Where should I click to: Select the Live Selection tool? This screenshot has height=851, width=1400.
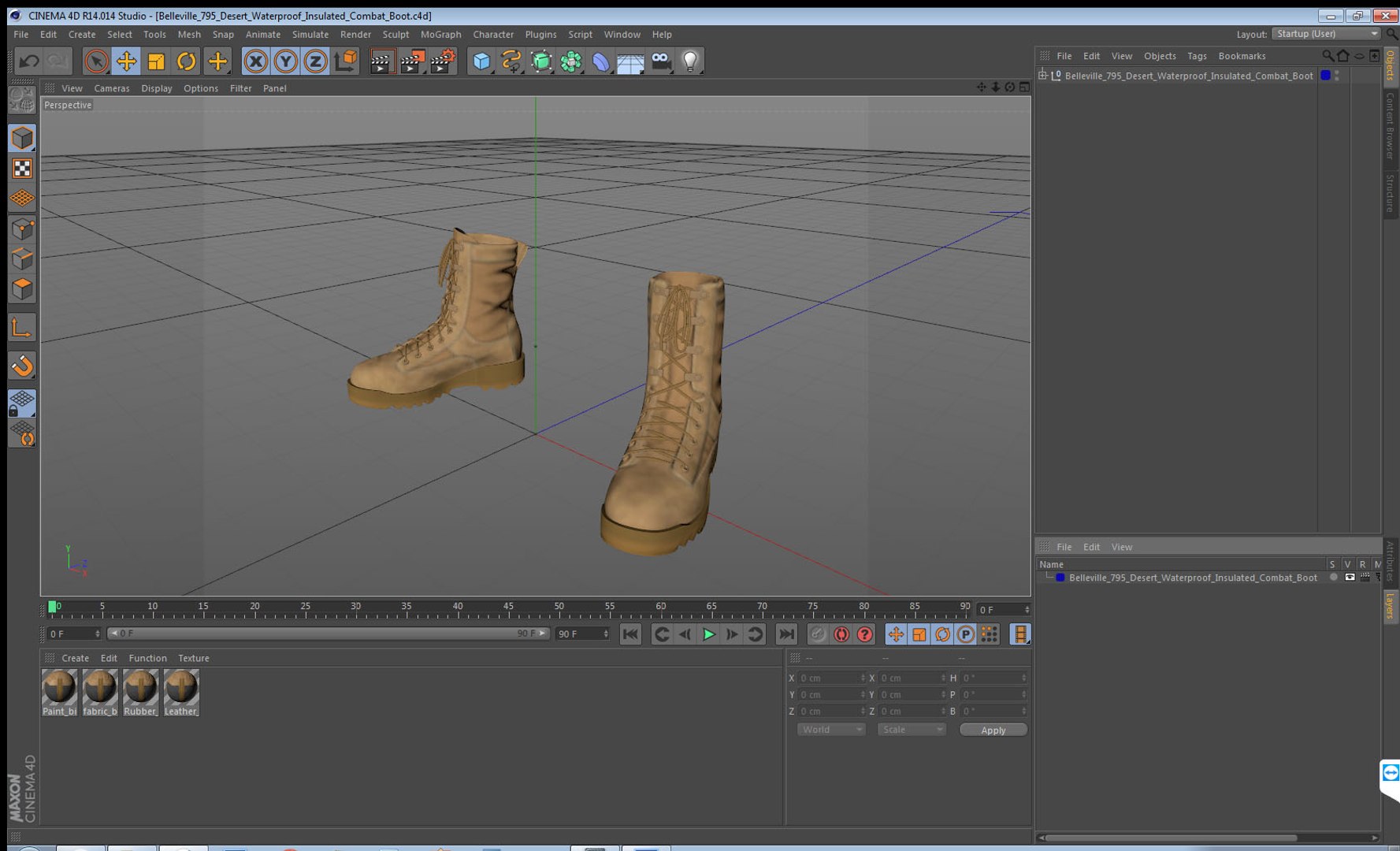coord(96,61)
